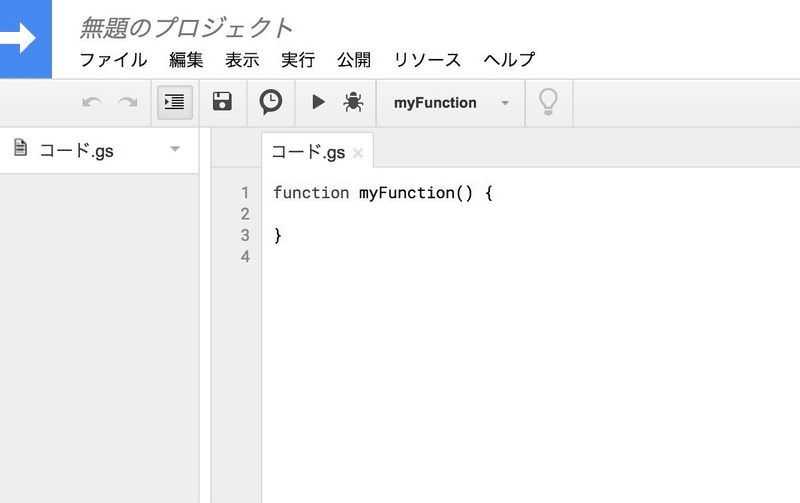The height and width of the screenshot is (503, 800).
Task: Open the 公開 menu
Action: pyautogui.click(x=354, y=60)
